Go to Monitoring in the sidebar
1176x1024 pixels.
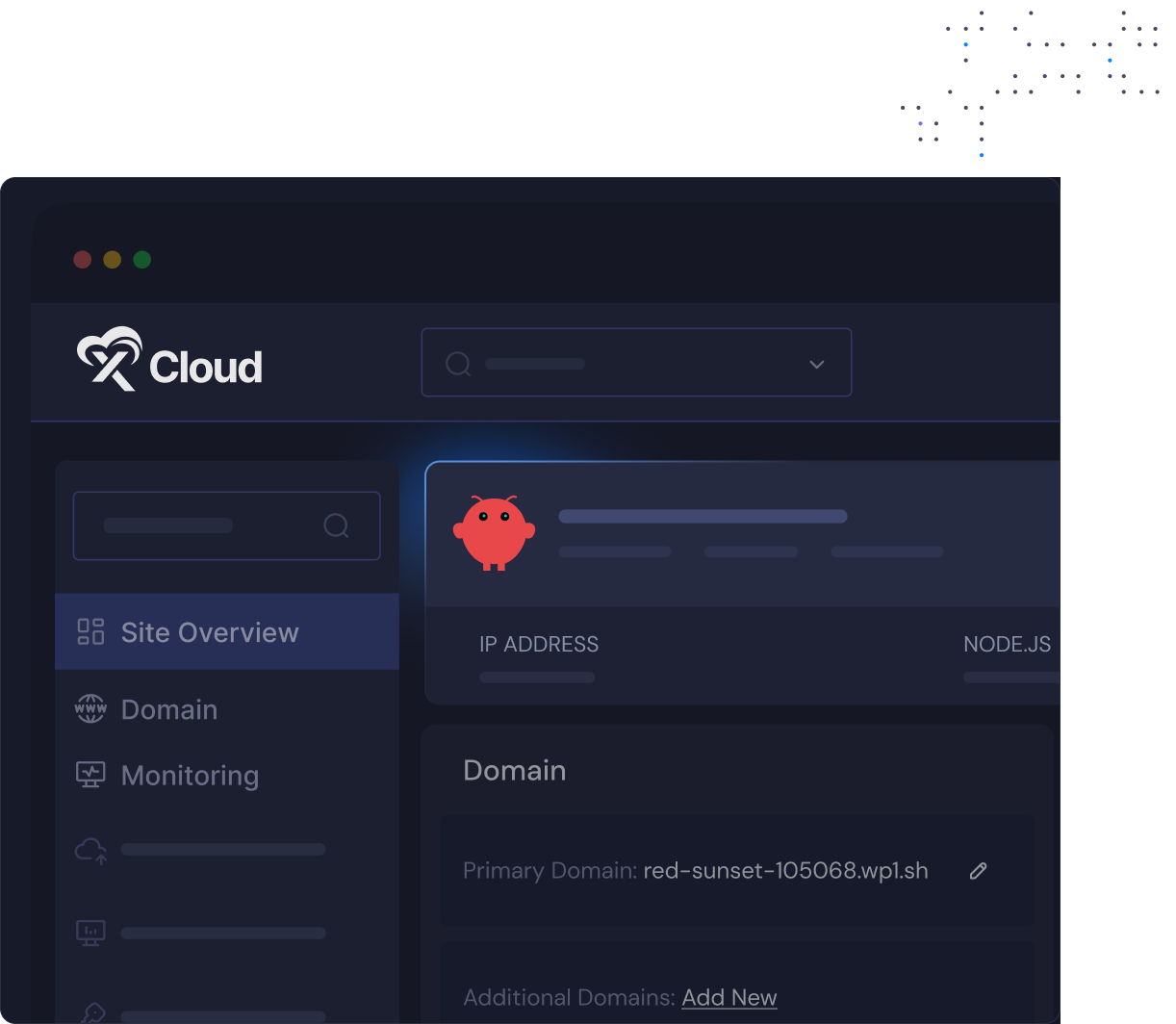[x=190, y=776]
